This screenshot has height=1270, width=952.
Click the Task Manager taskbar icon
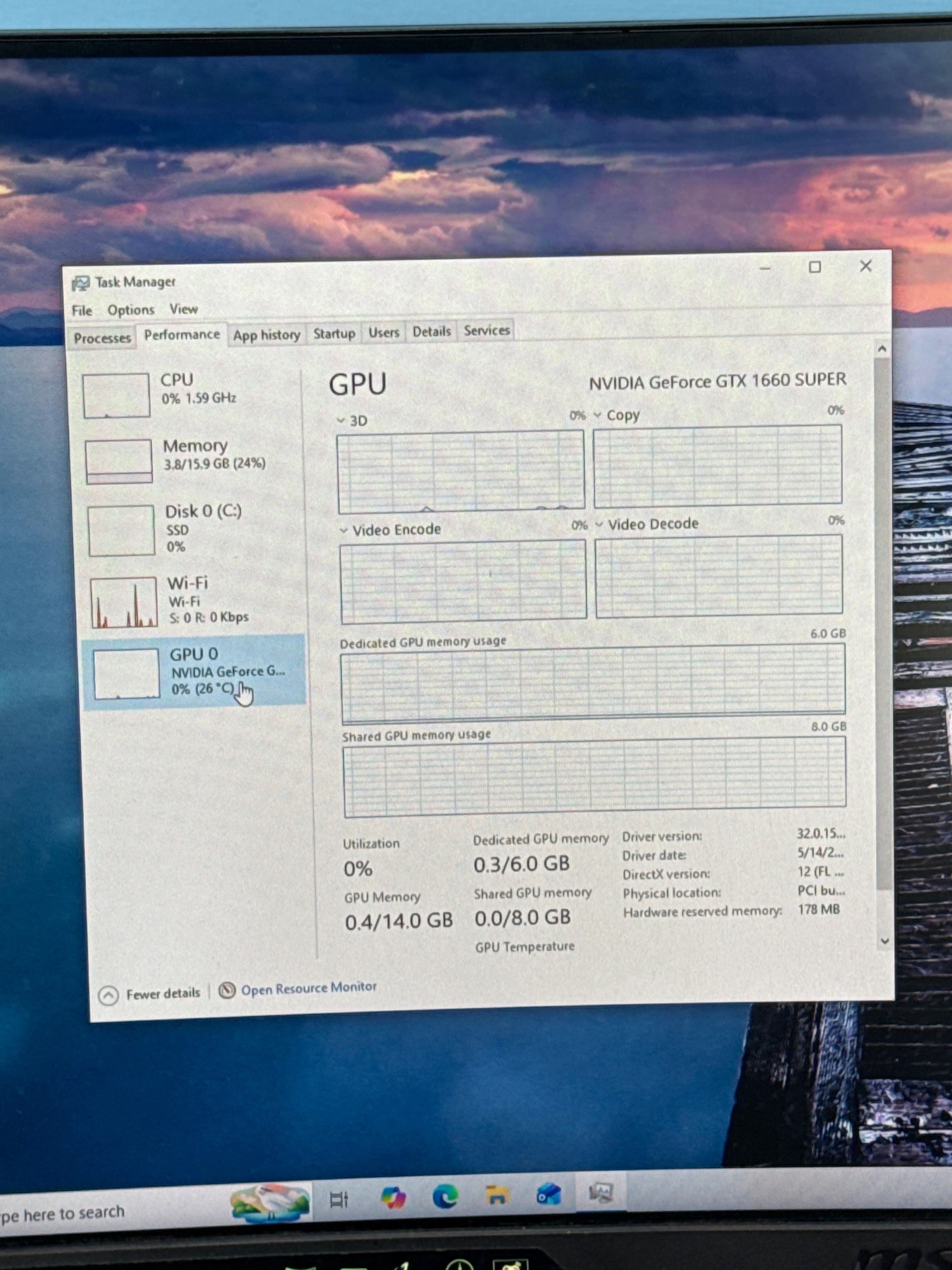click(x=601, y=1193)
